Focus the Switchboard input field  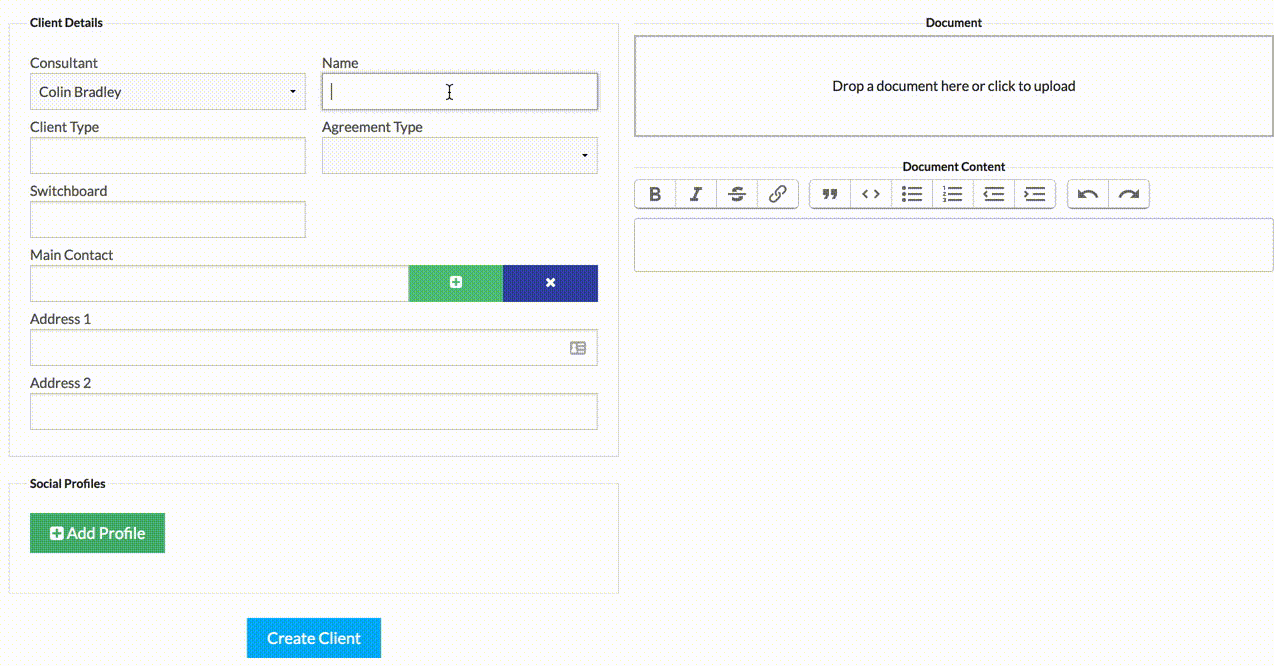click(168, 220)
